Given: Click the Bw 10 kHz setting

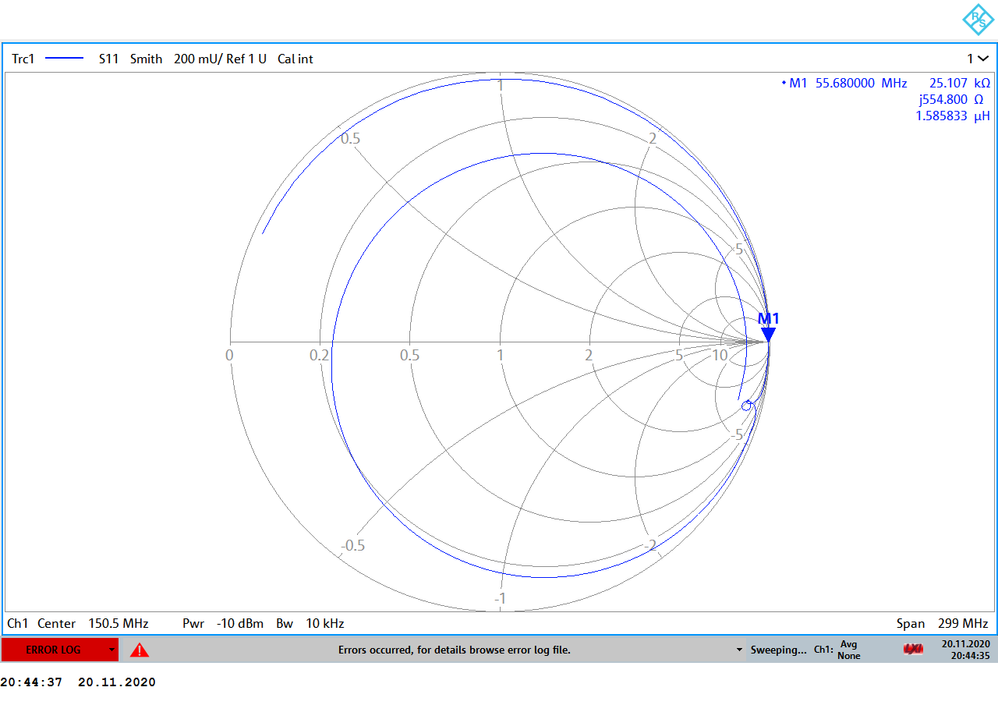Looking at the screenshot, I should [310, 623].
